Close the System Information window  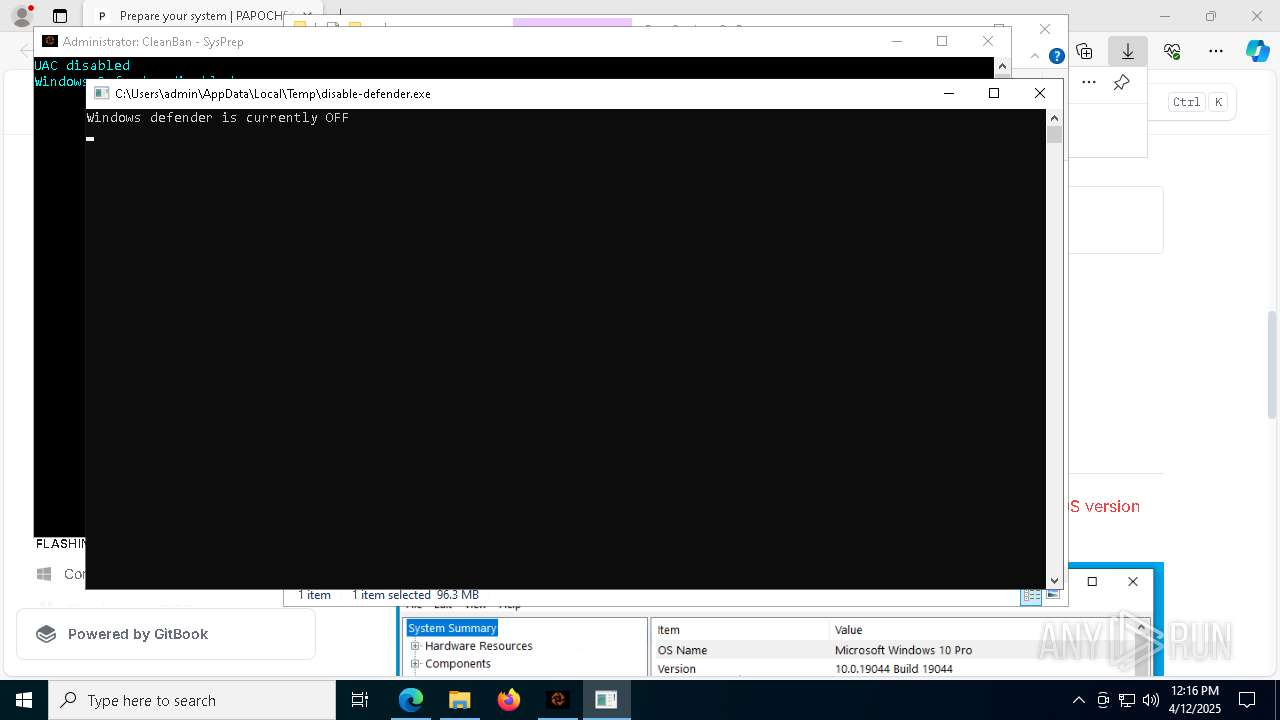coord(1132,581)
